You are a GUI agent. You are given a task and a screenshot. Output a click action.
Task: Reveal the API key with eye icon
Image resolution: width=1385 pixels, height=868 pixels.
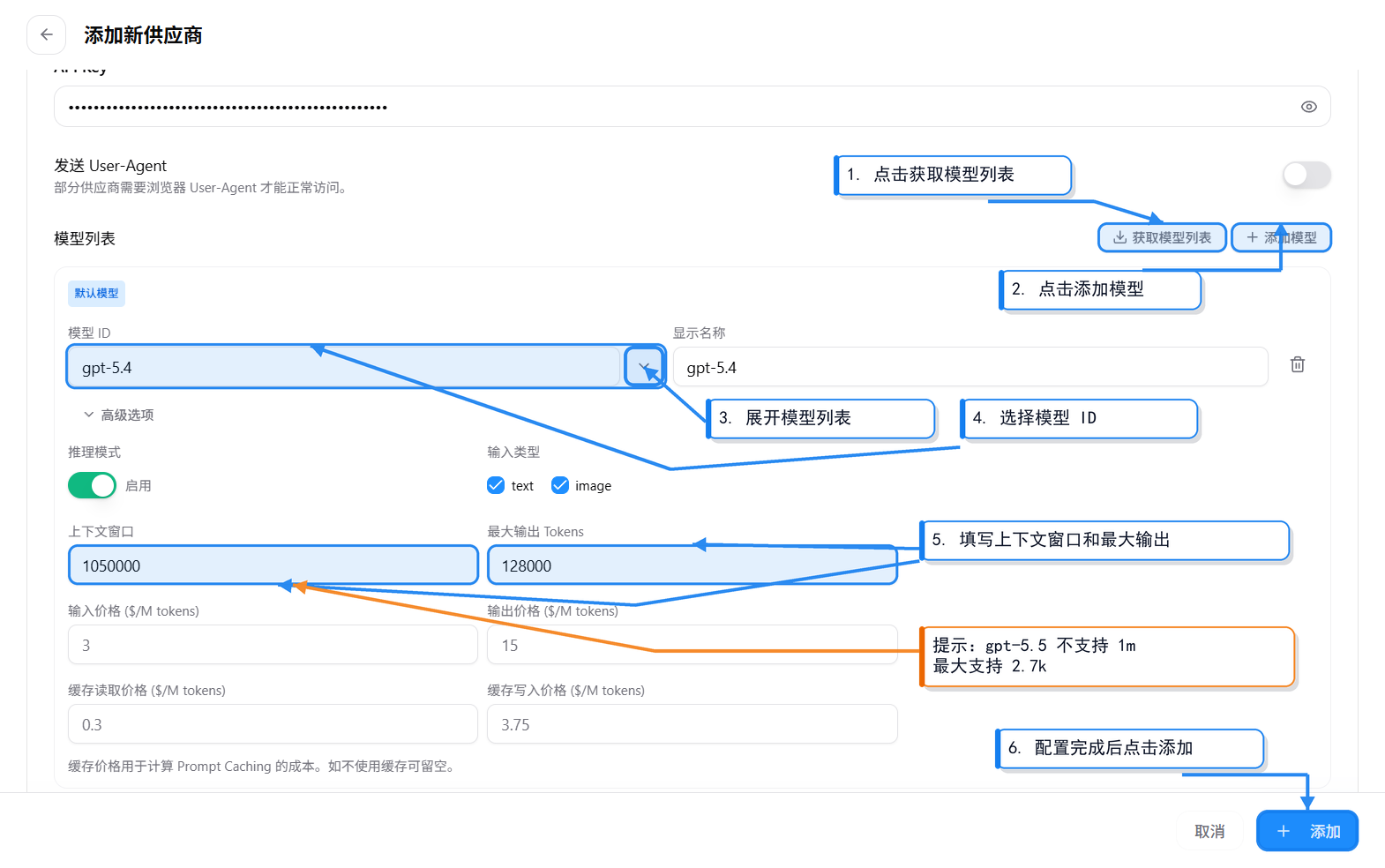pos(1309,107)
